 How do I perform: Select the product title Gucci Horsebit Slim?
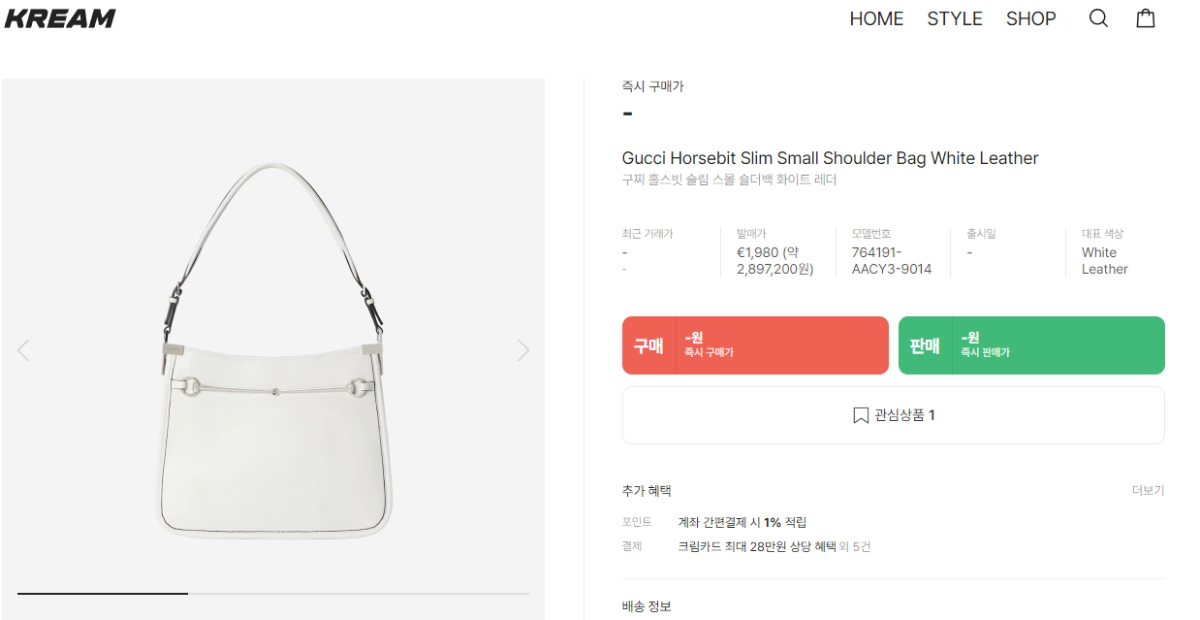coord(830,158)
